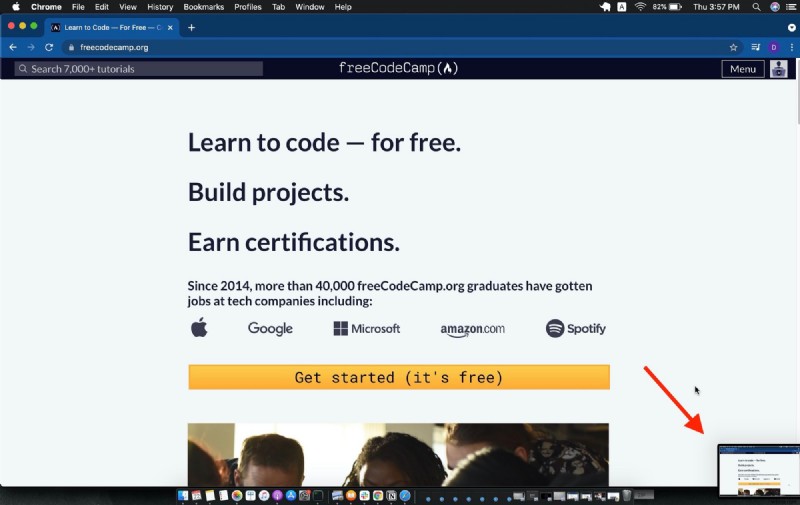This screenshot has height=505, width=800.
Task: Open the Chrome profile avatar D
Action: tap(773, 47)
